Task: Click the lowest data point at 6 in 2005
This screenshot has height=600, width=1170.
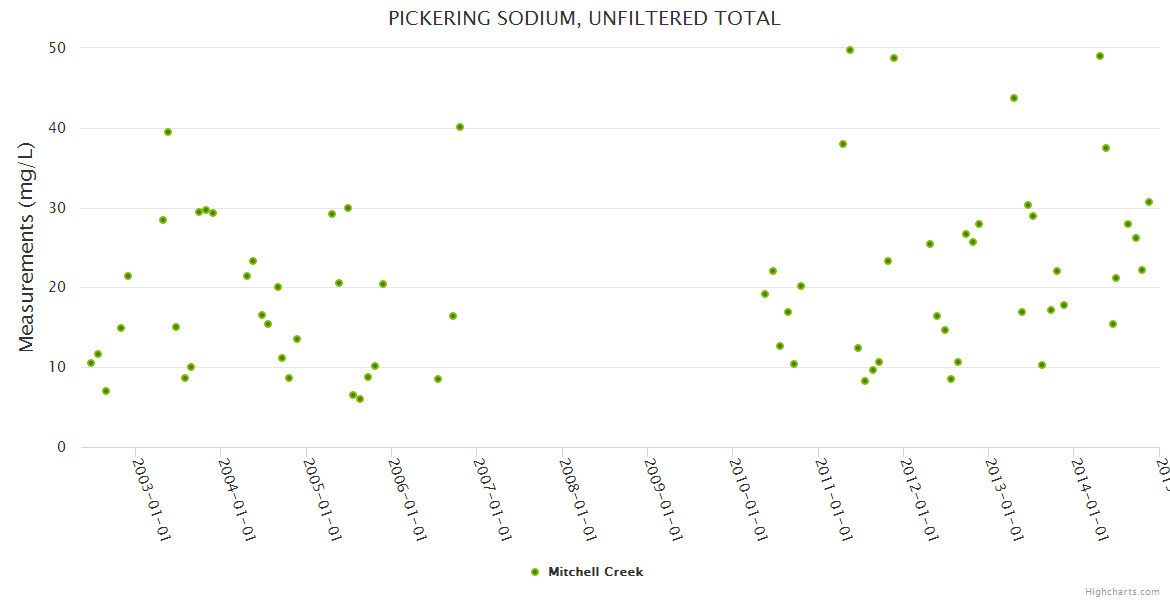Action: [x=360, y=399]
